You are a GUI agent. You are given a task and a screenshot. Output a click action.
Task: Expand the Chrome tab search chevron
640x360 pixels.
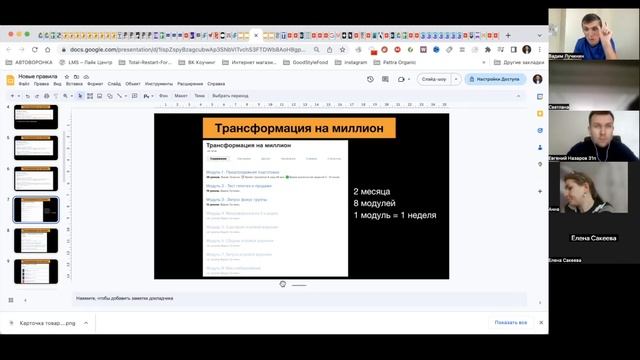[x=540, y=36]
